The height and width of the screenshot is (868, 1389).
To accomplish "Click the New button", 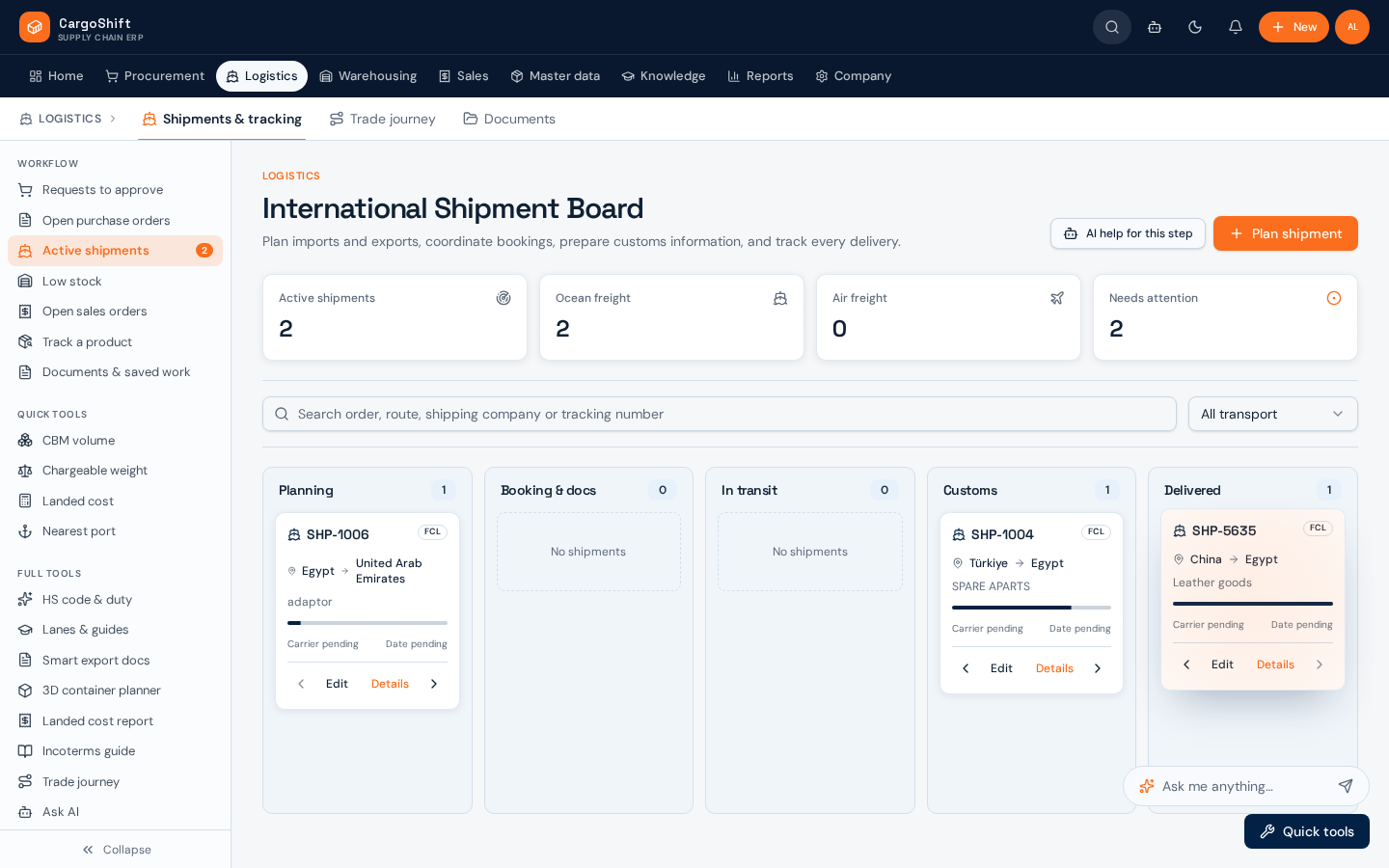I will pyautogui.click(x=1294, y=27).
